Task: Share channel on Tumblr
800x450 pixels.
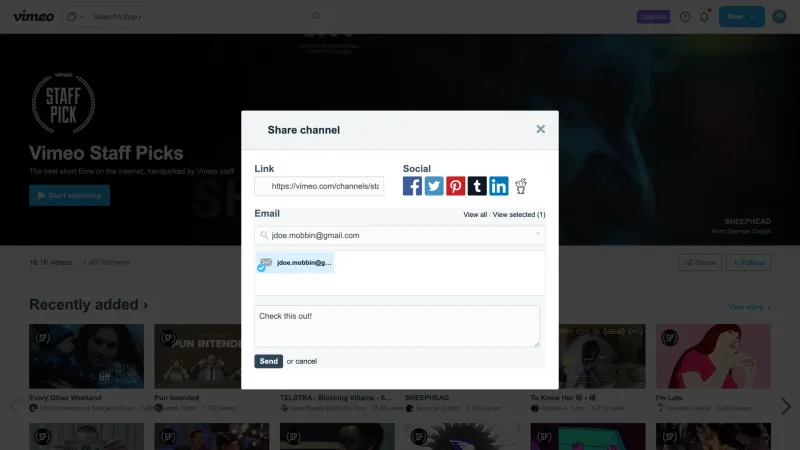Action: coord(477,186)
